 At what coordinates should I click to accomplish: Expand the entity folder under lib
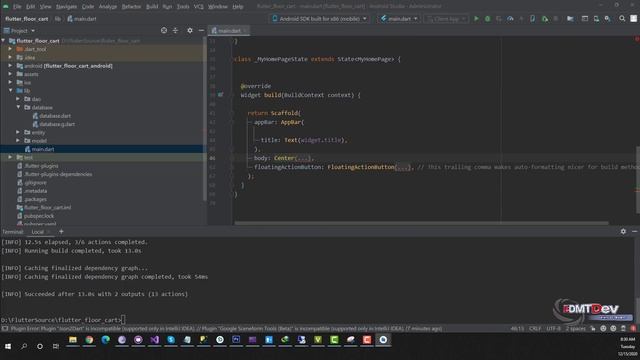tap(18, 132)
